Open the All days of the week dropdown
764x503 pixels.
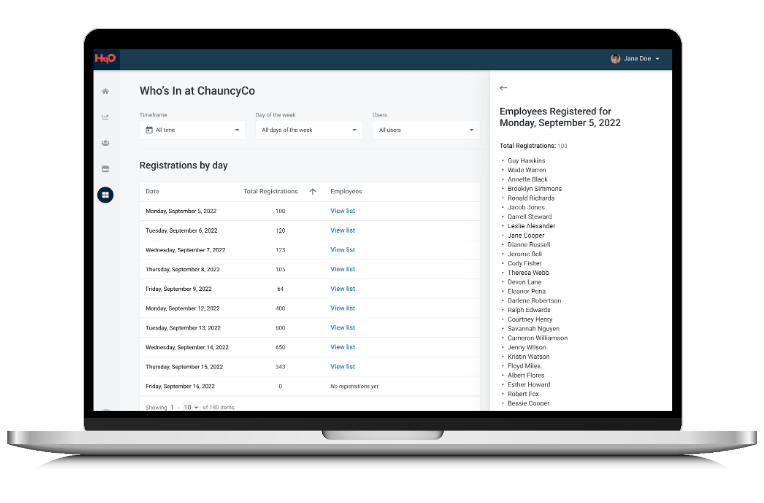click(x=309, y=130)
